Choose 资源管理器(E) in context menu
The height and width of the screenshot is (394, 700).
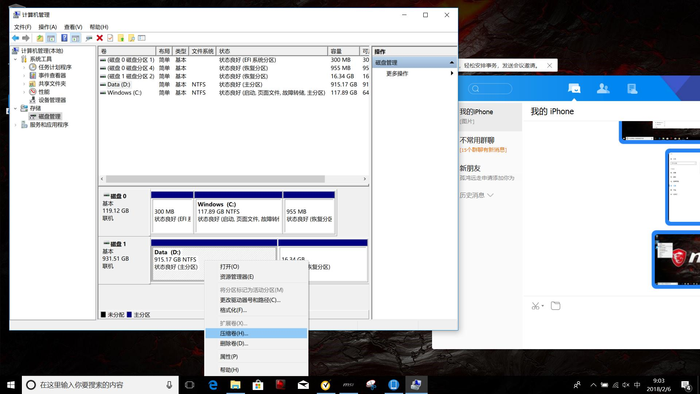(256, 277)
